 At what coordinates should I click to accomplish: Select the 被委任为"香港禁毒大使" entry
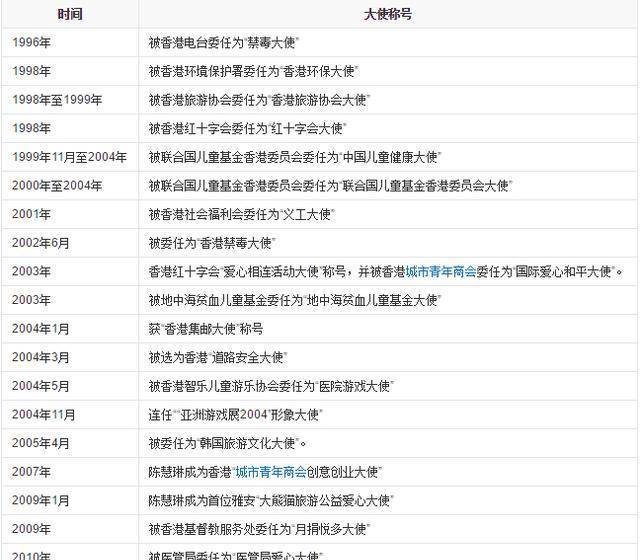click(212, 243)
